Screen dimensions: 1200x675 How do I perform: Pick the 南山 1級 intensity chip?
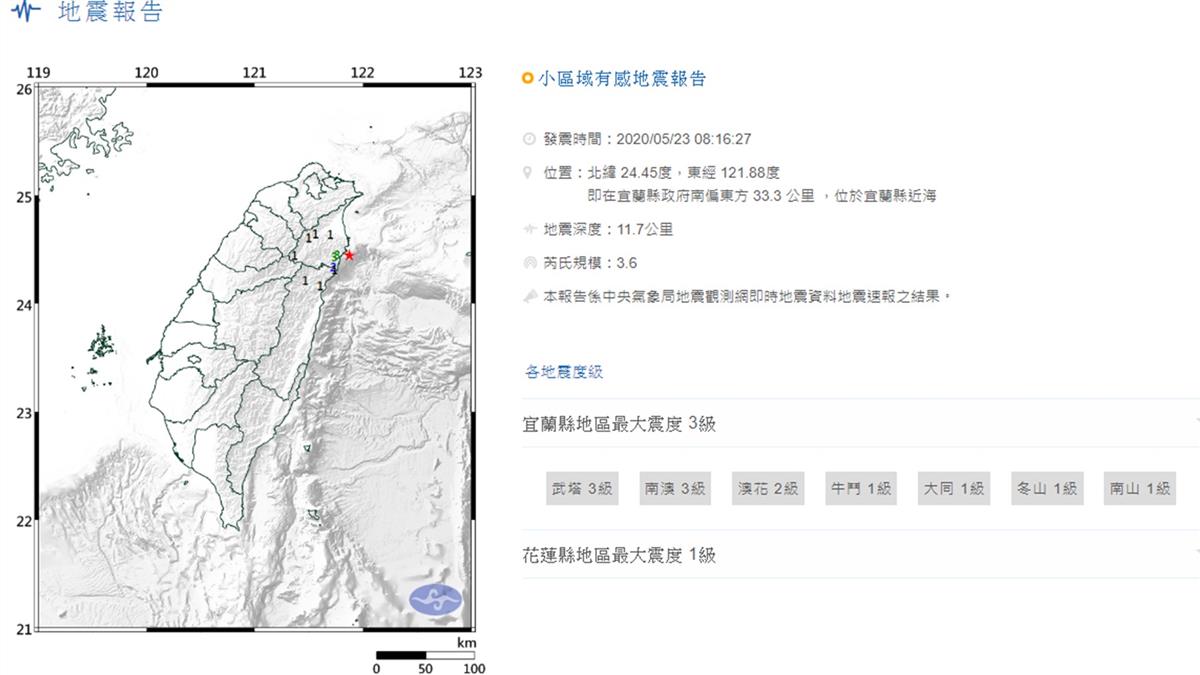[1139, 489]
